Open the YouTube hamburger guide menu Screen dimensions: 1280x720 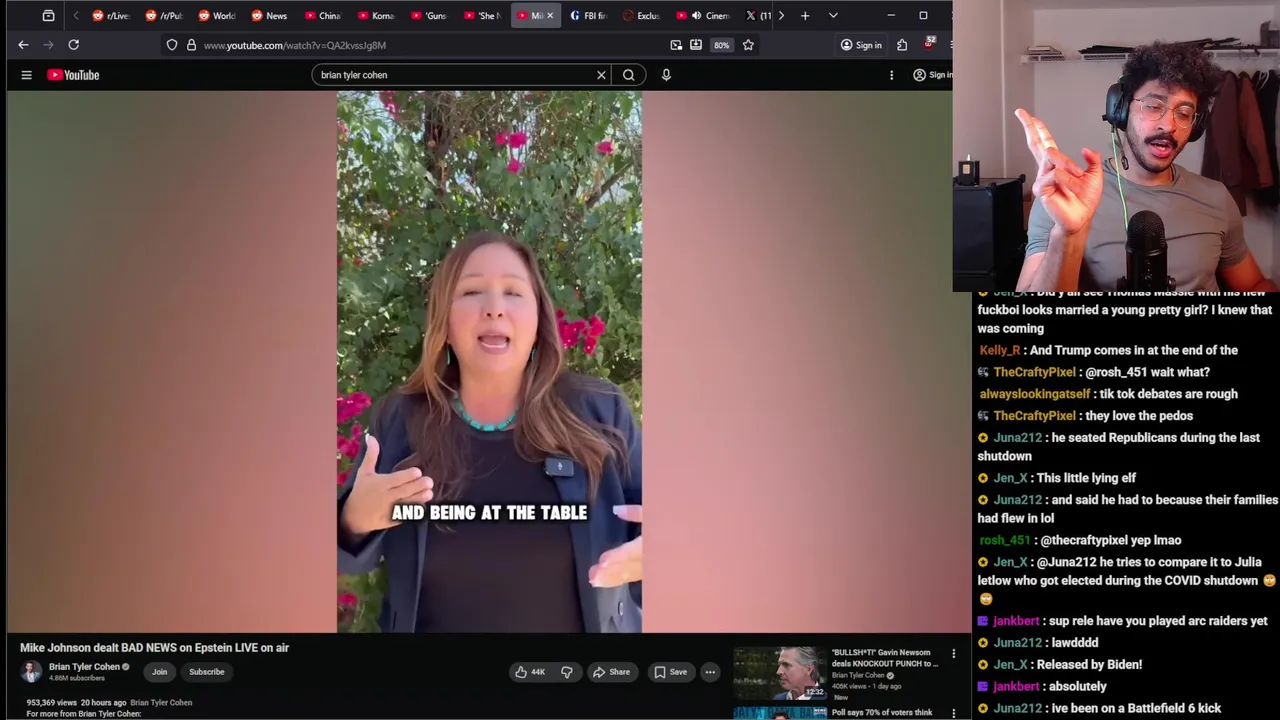coord(27,75)
